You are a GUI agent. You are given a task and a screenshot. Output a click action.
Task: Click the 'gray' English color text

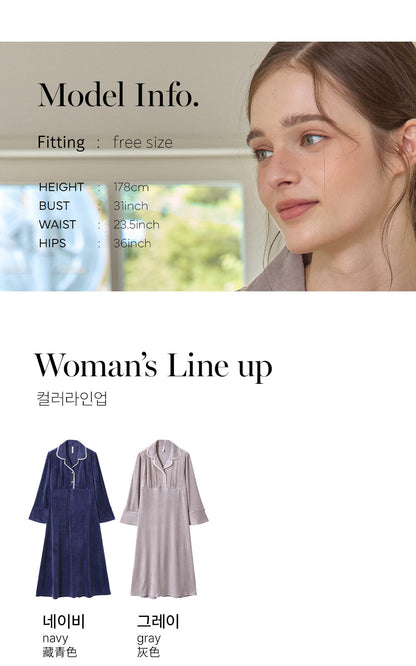pos(149,638)
